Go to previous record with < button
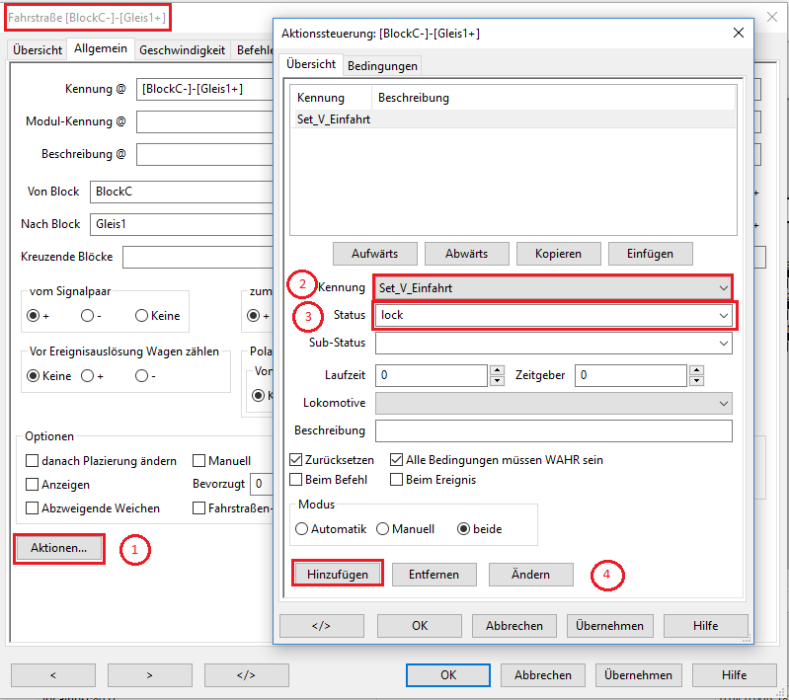 coord(52,674)
